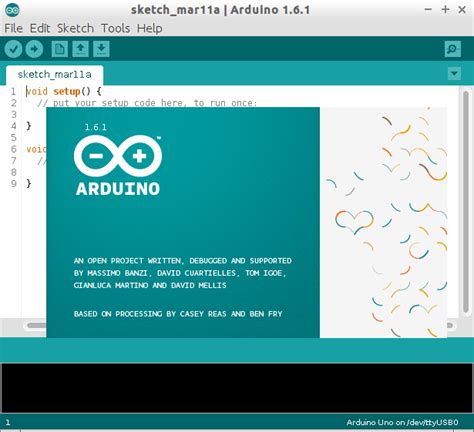Image resolution: width=474 pixels, height=432 pixels.
Task: Open the Edit menu
Action: coord(40,28)
